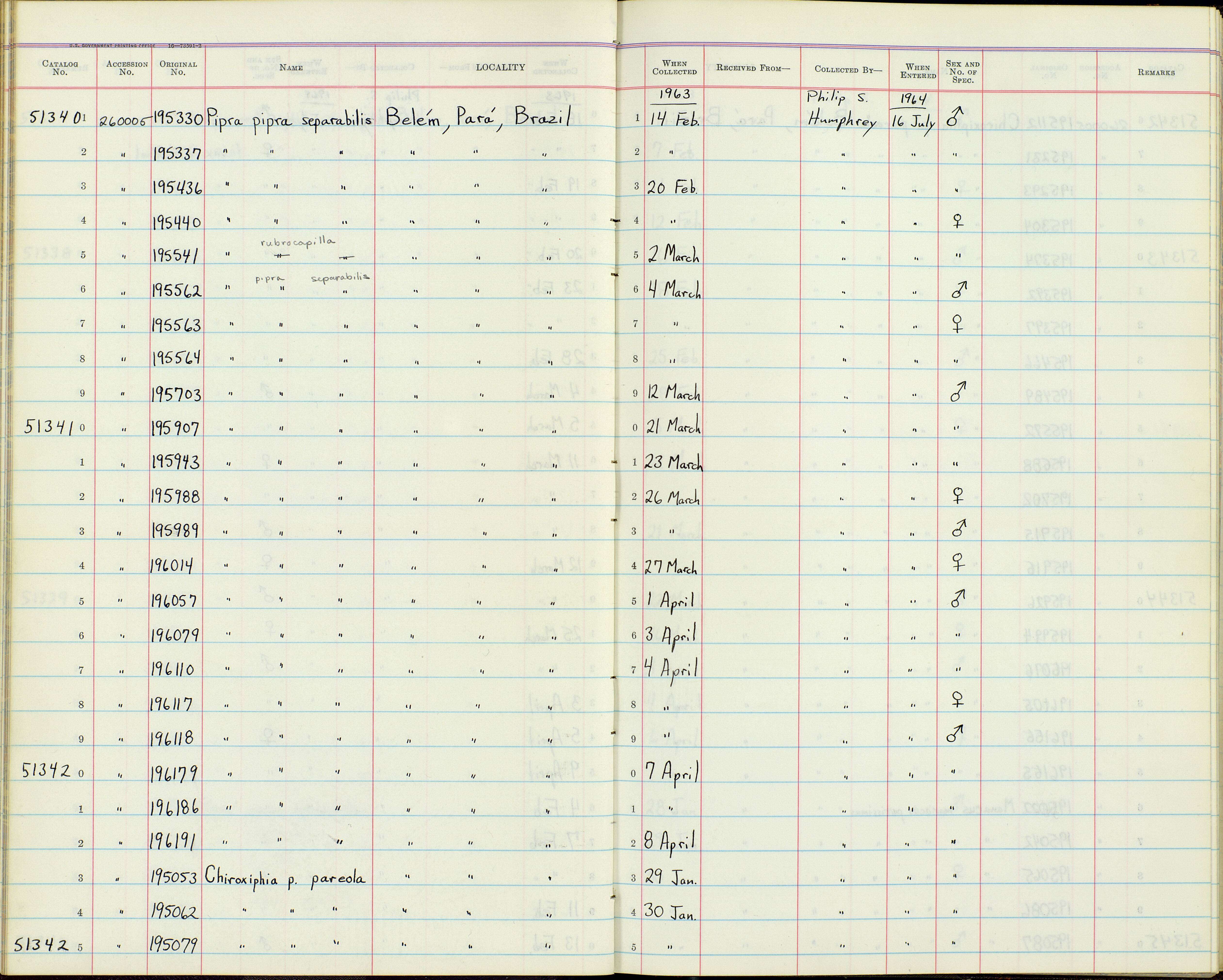Click the 'Catalog No.' column header

point(60,68)
